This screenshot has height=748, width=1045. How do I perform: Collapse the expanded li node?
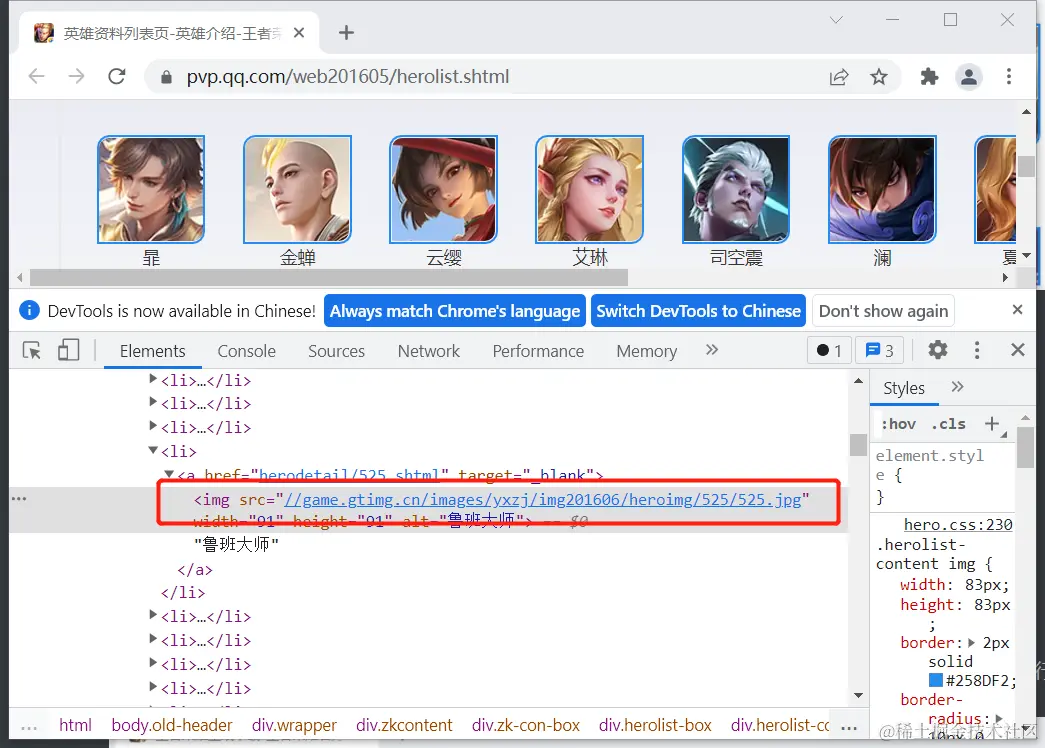pyautogui.click(x=153, y=451)
